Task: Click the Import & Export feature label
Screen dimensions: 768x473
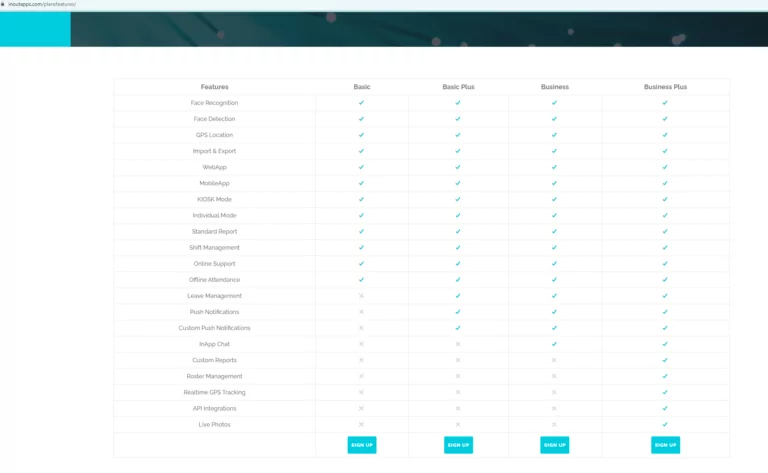Action: (x=215, y=151)
